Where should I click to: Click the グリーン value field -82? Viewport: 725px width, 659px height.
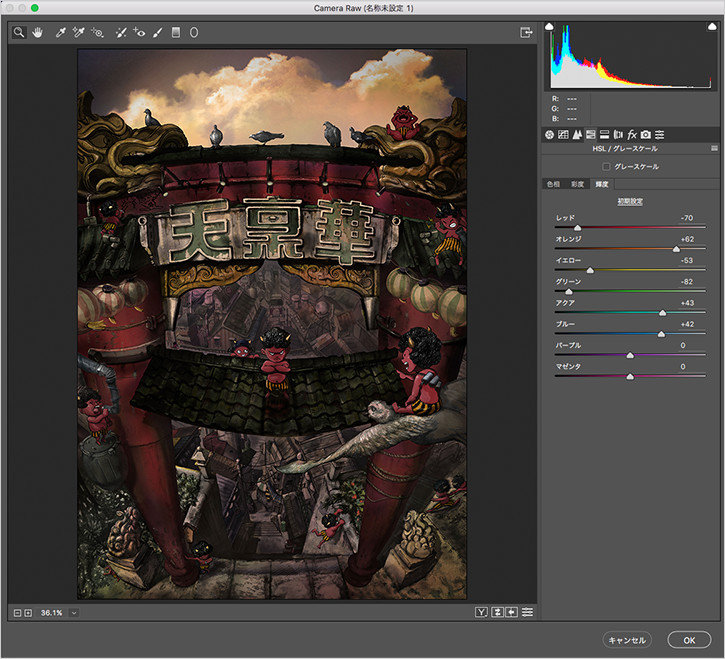pyautogui.click(x=687, y=282)
